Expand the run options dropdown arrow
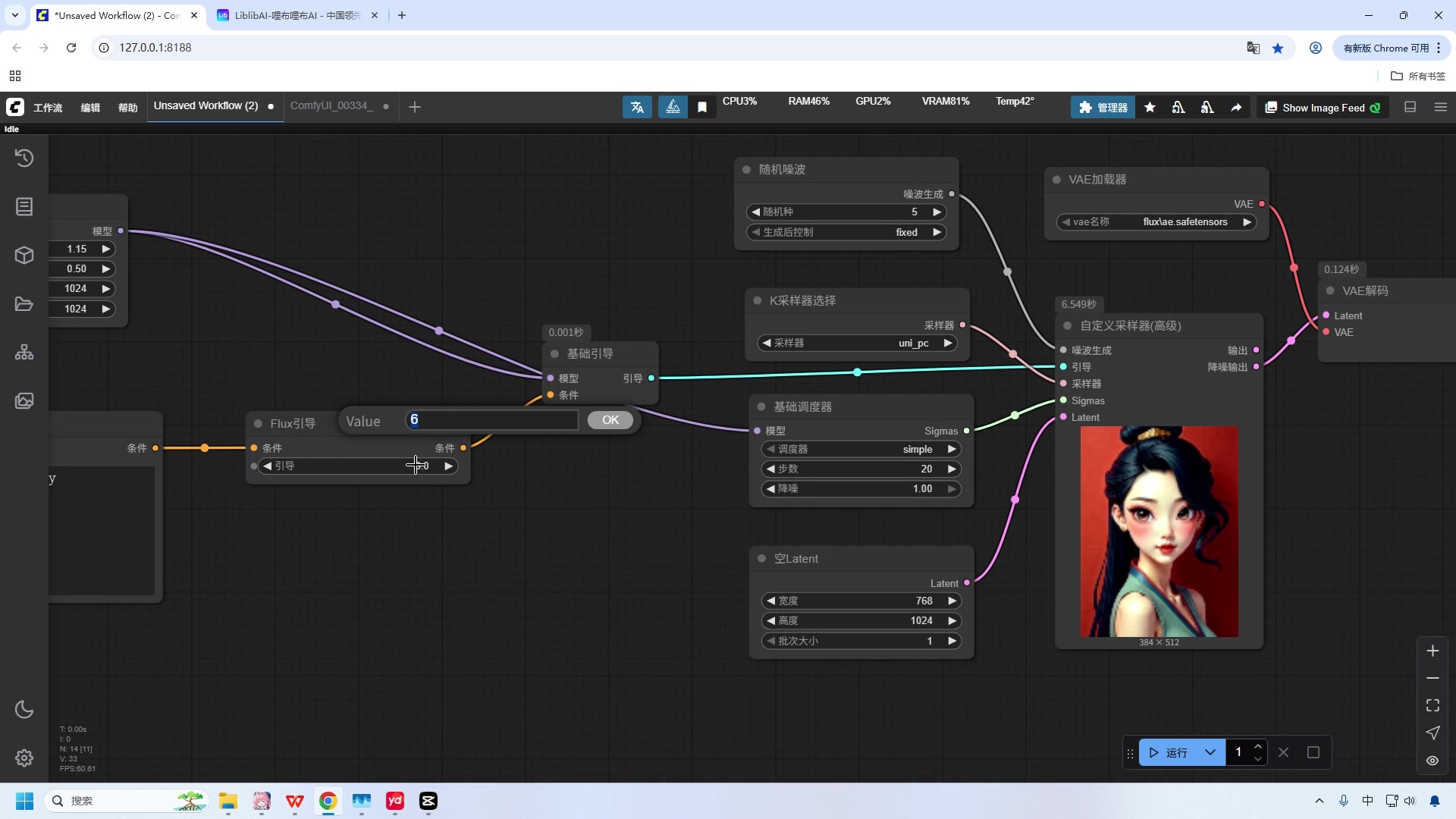This screenshot has height=819, width=1456. click(x=1210, y=752)
